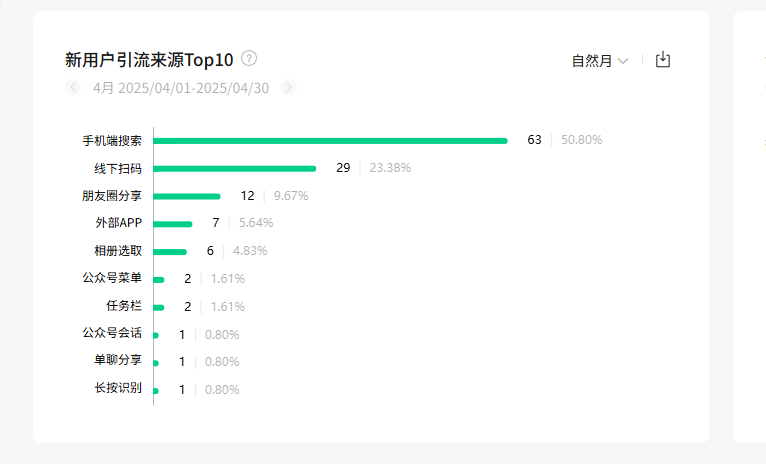Click the 单聊分享 source label

coord(118,360)
